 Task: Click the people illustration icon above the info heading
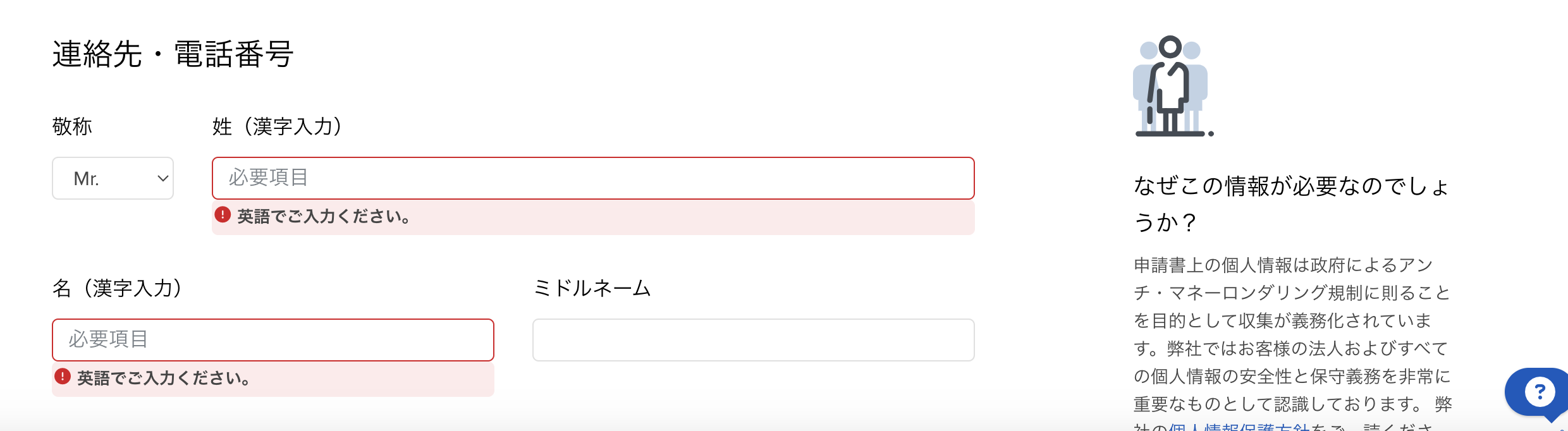(x=1172, y=87)
